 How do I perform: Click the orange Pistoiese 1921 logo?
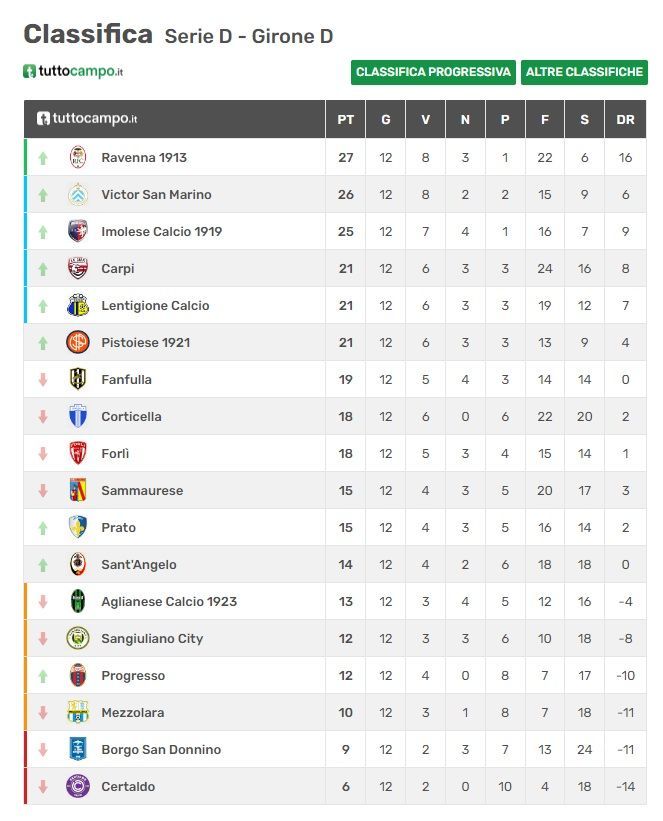[78, 342]
